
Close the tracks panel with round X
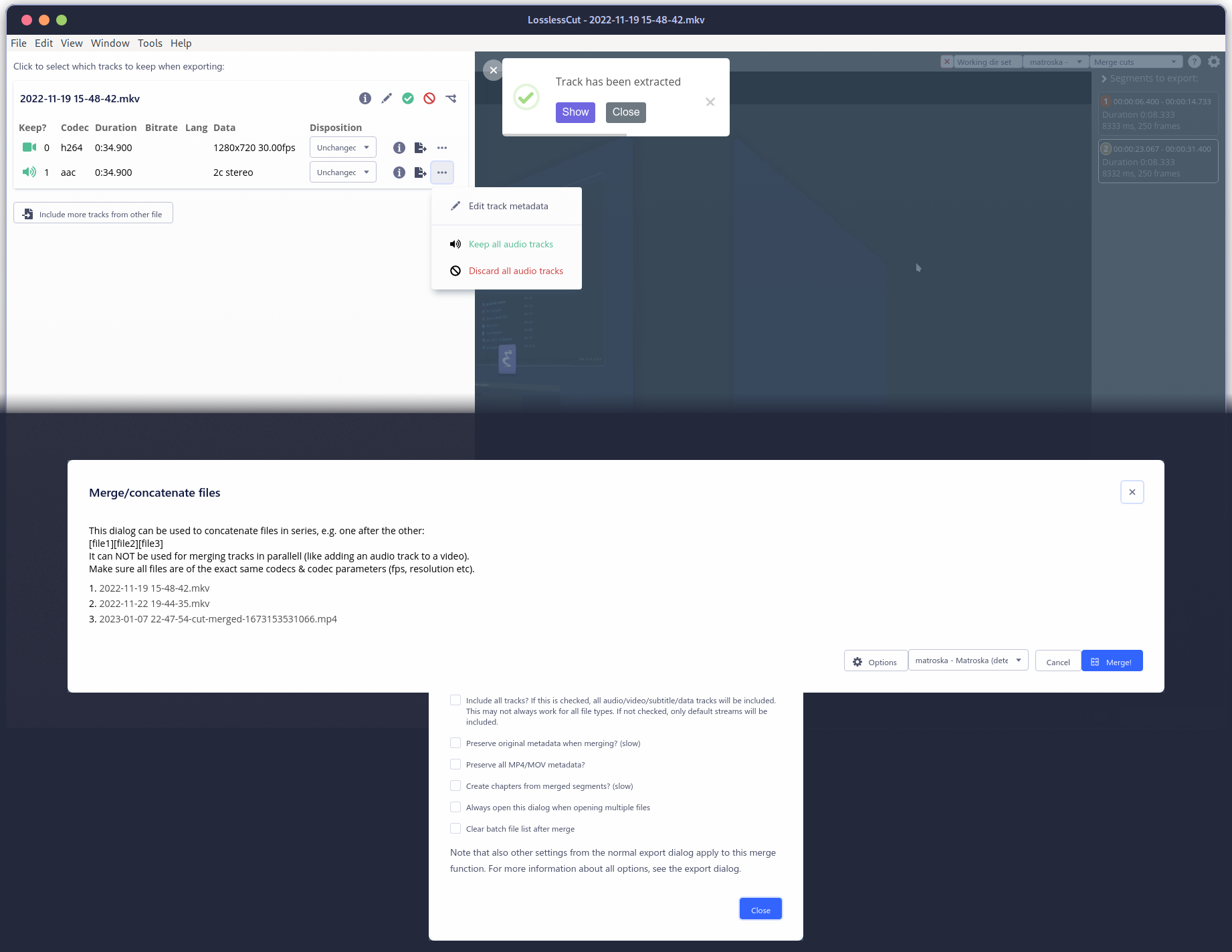tap(493, 70)
